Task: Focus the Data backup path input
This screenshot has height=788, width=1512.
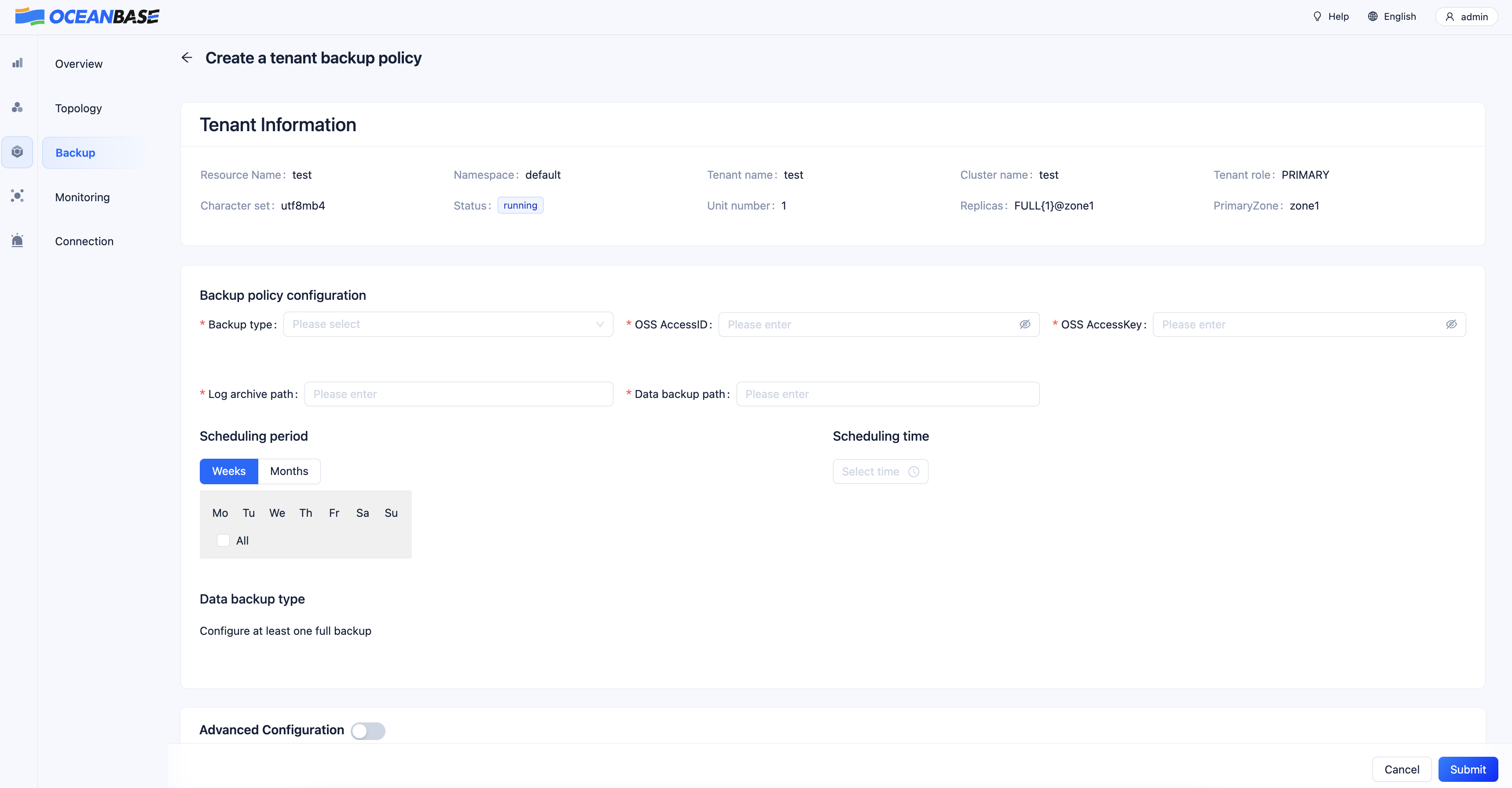Action: (888, 394)
